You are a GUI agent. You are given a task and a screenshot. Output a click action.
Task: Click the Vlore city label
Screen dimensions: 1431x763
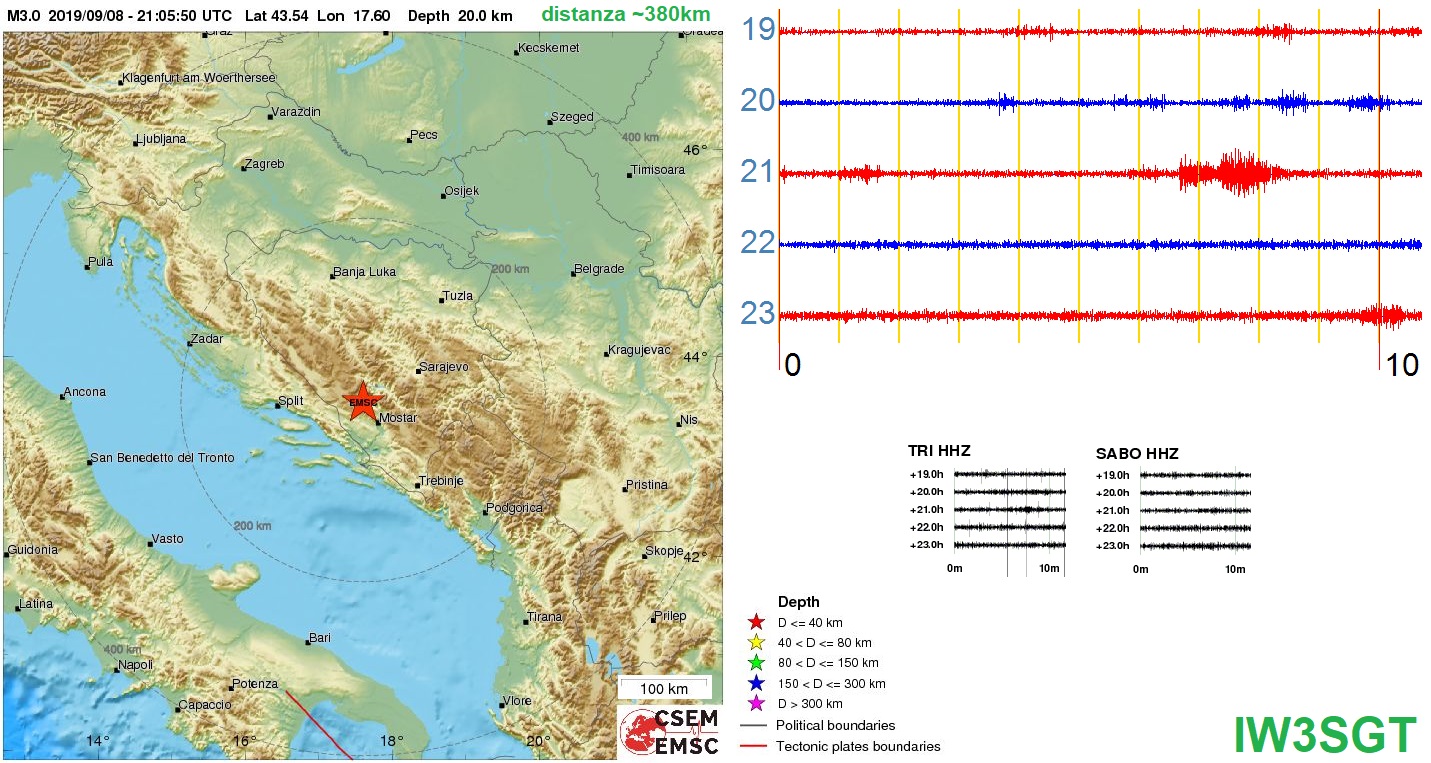pyautogui.click(x=517, y=701)
